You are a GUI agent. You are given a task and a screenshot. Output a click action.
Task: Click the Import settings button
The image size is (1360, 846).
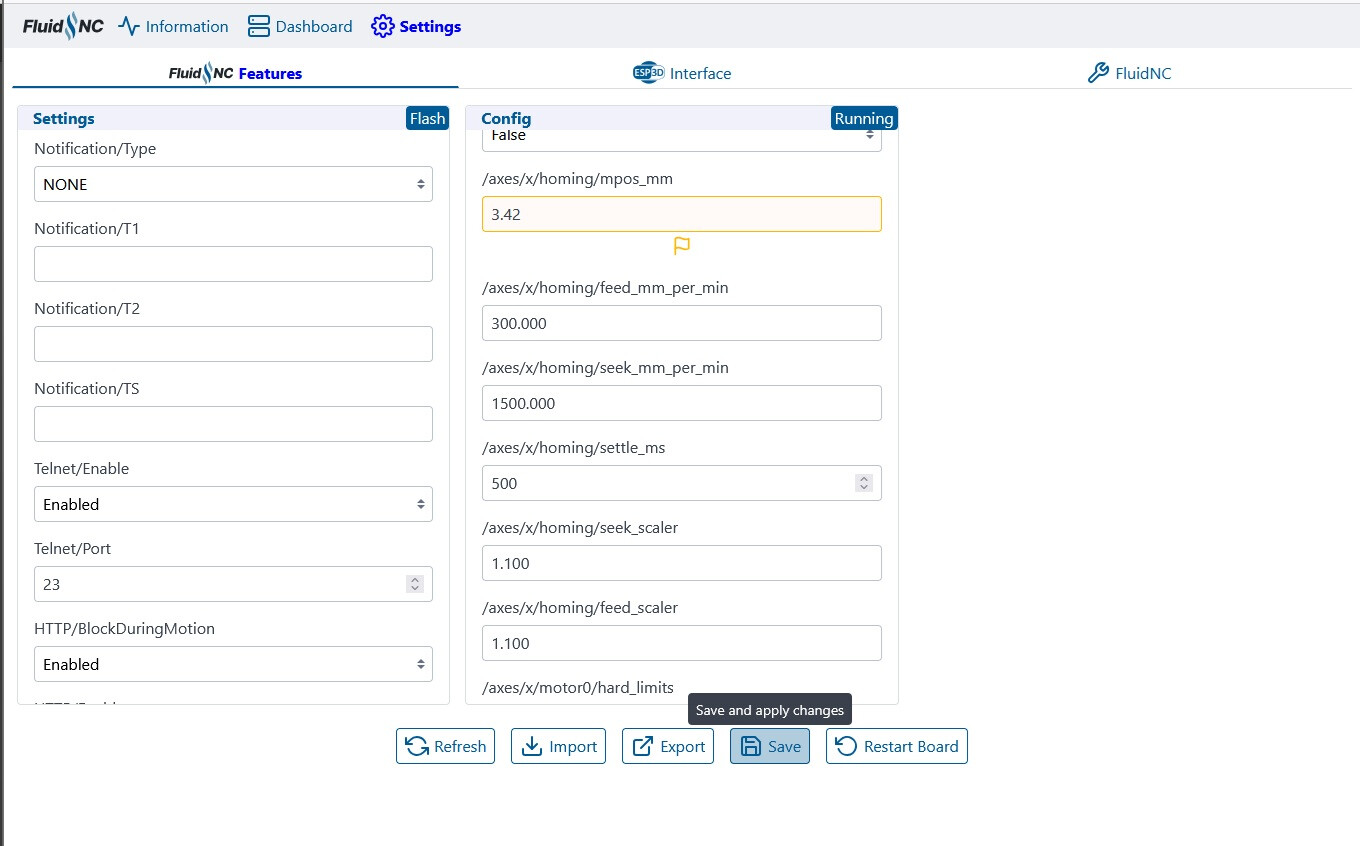coord(558,746)
